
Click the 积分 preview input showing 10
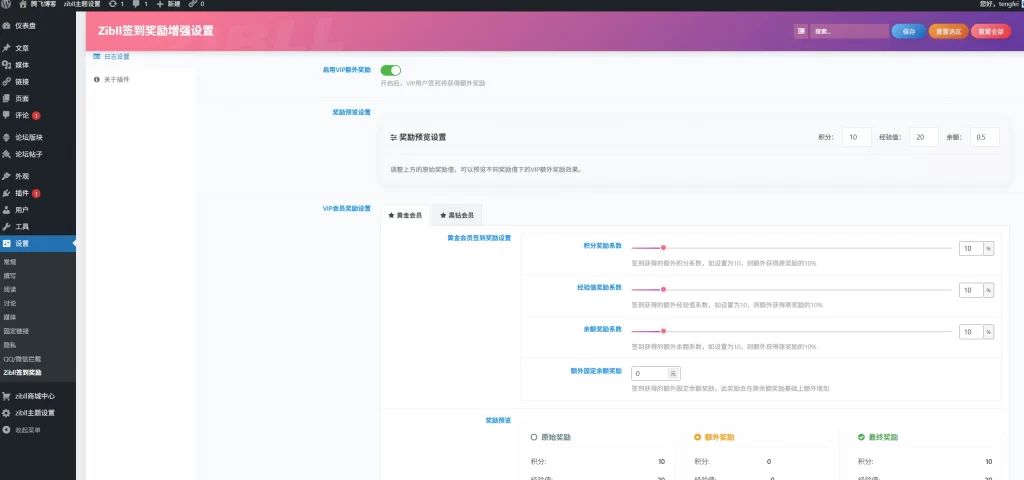coord(856,137)
